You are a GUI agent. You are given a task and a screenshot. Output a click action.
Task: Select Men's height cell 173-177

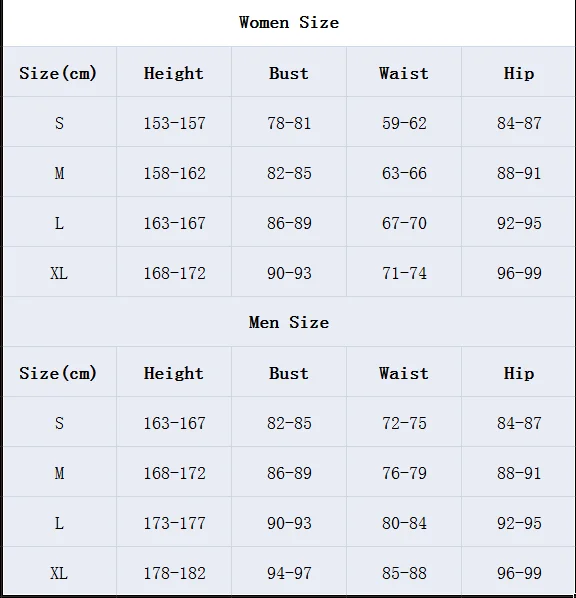coord(174,523)
